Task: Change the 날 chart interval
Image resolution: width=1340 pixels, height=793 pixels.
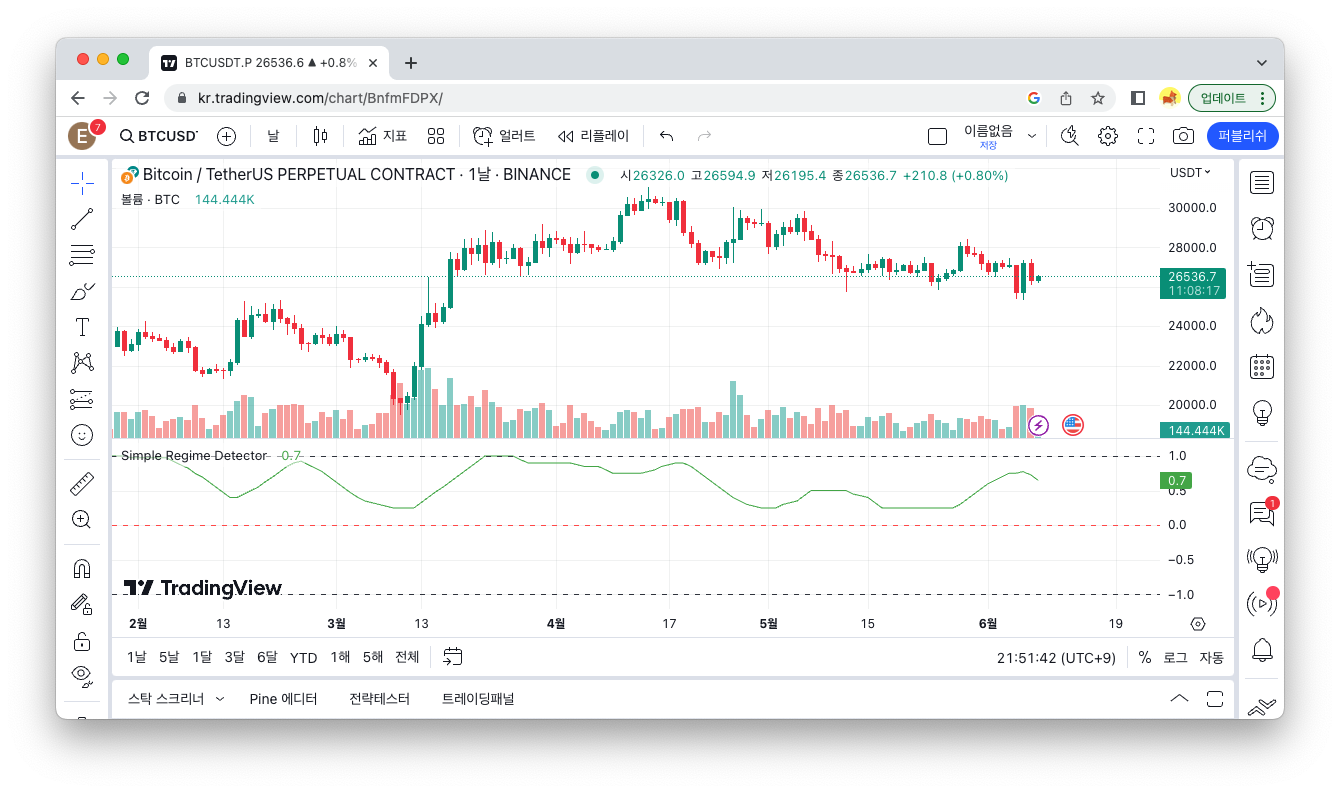Action: pyautogui.click(x=273, y=136)
